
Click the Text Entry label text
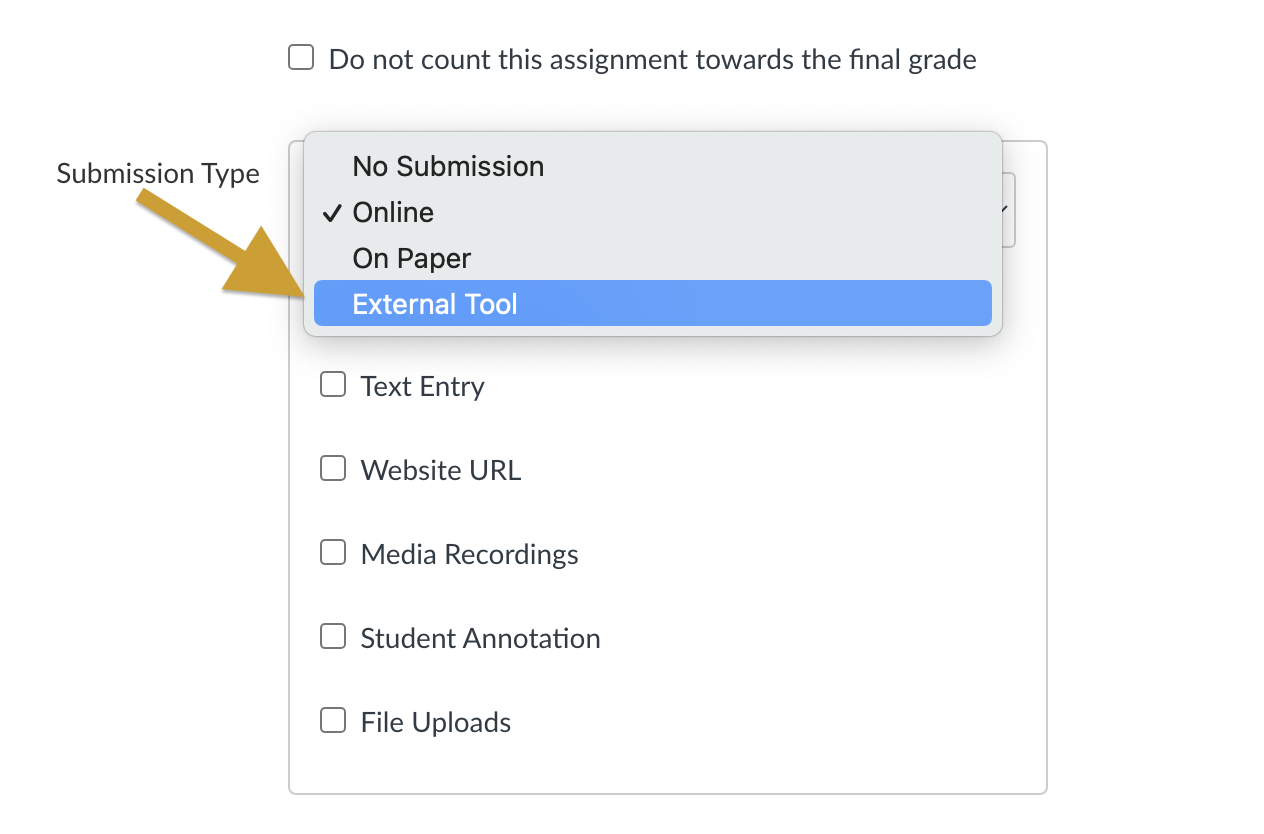point(422,387)
